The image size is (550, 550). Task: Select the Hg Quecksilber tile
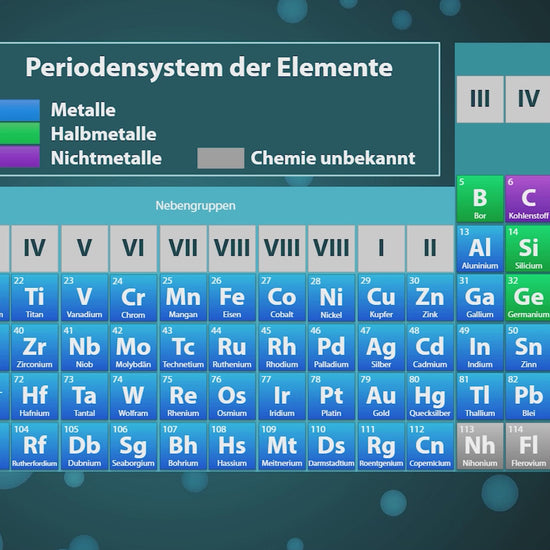tap(430, 396)
